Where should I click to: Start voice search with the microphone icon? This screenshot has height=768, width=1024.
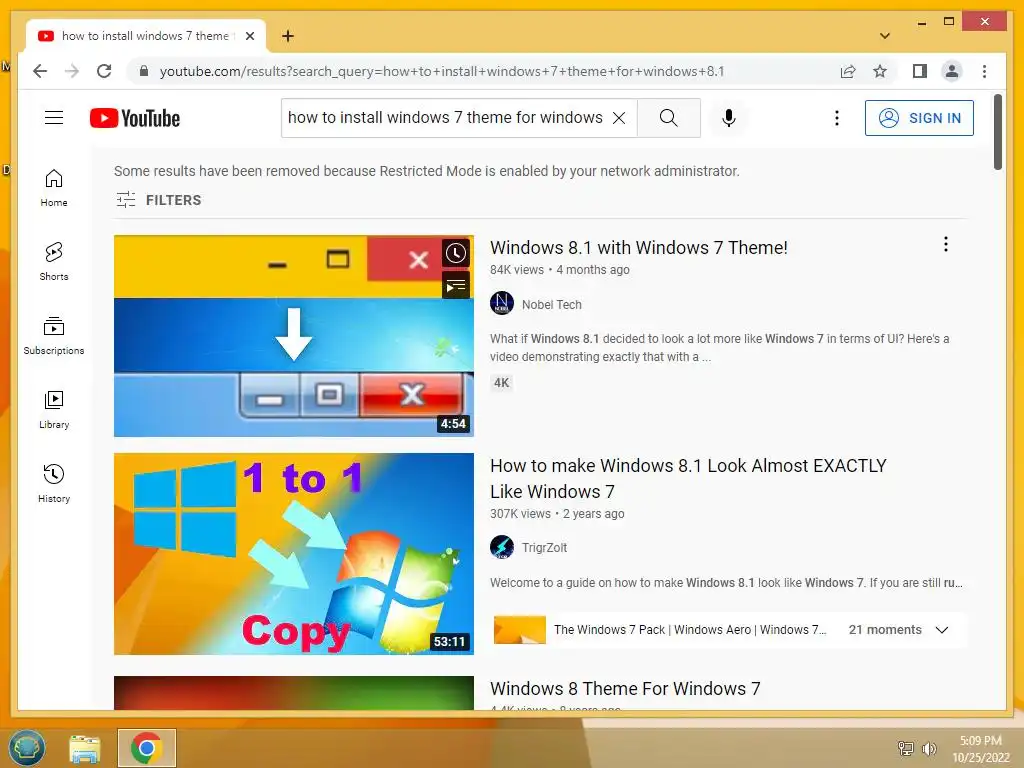(x=729, y=118)
